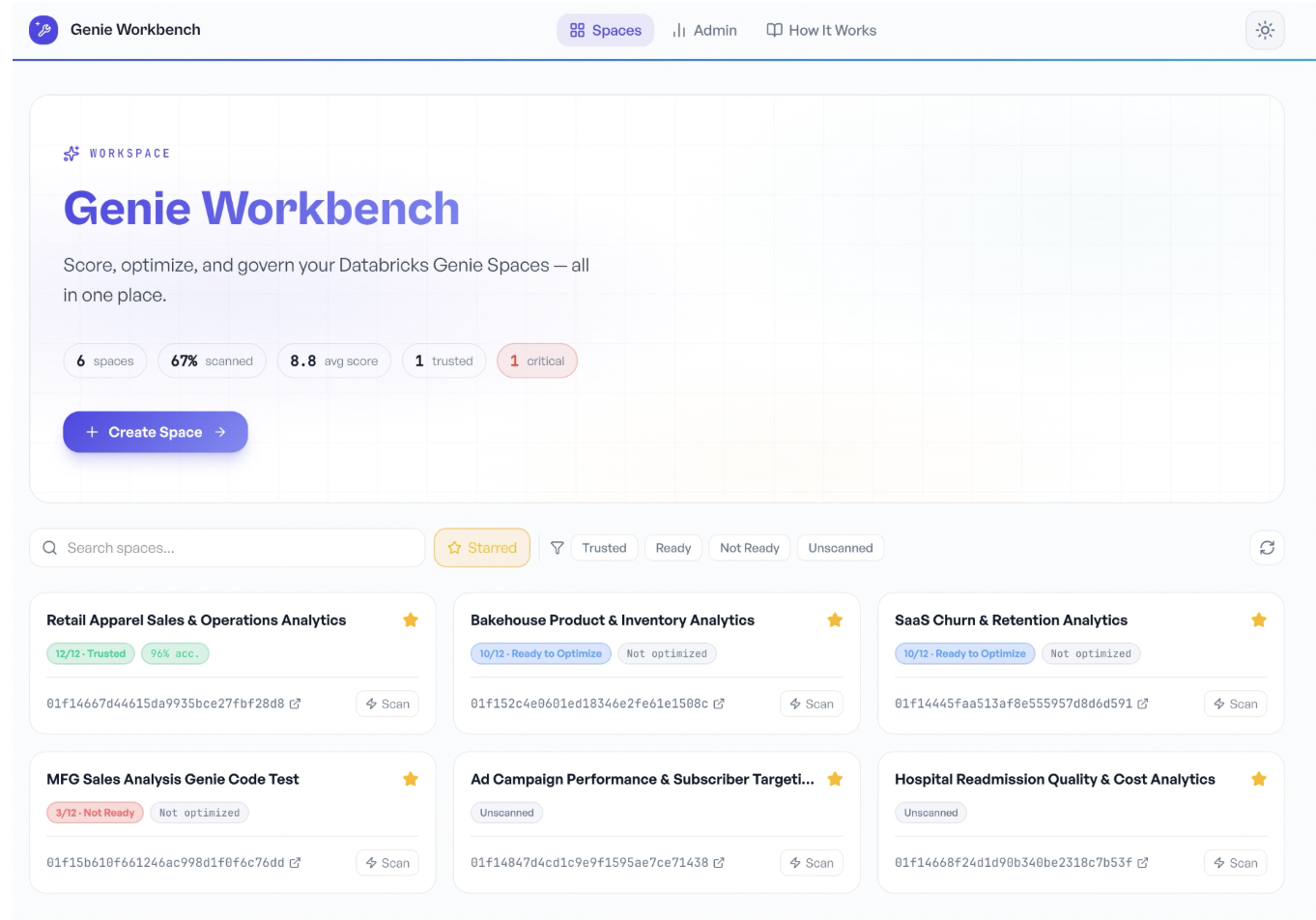Scan the Hospital Readmission Quality space
1316x920 pixels.
(1236, 863)
